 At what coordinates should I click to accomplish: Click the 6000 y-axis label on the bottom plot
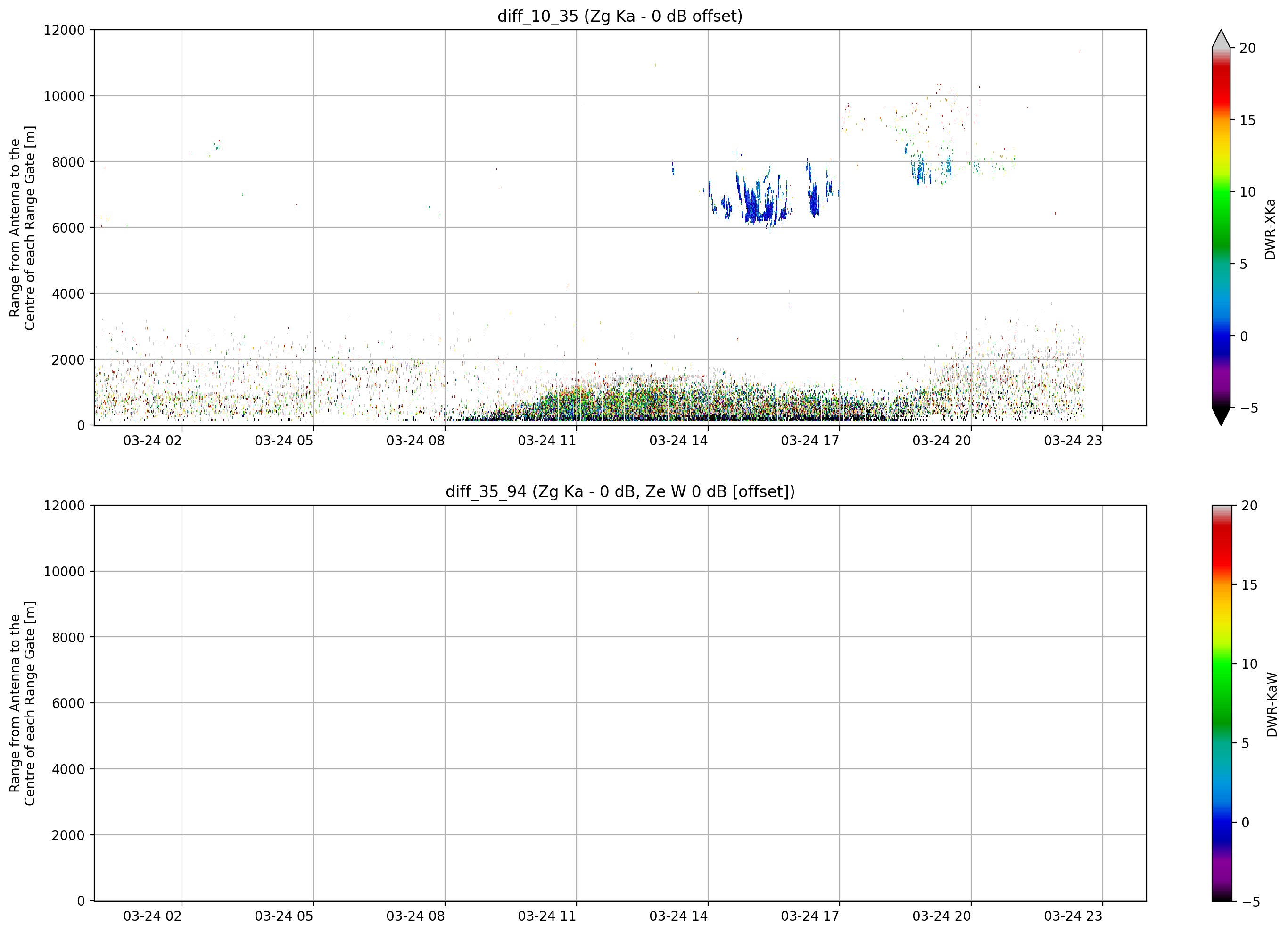coord(68,703)
